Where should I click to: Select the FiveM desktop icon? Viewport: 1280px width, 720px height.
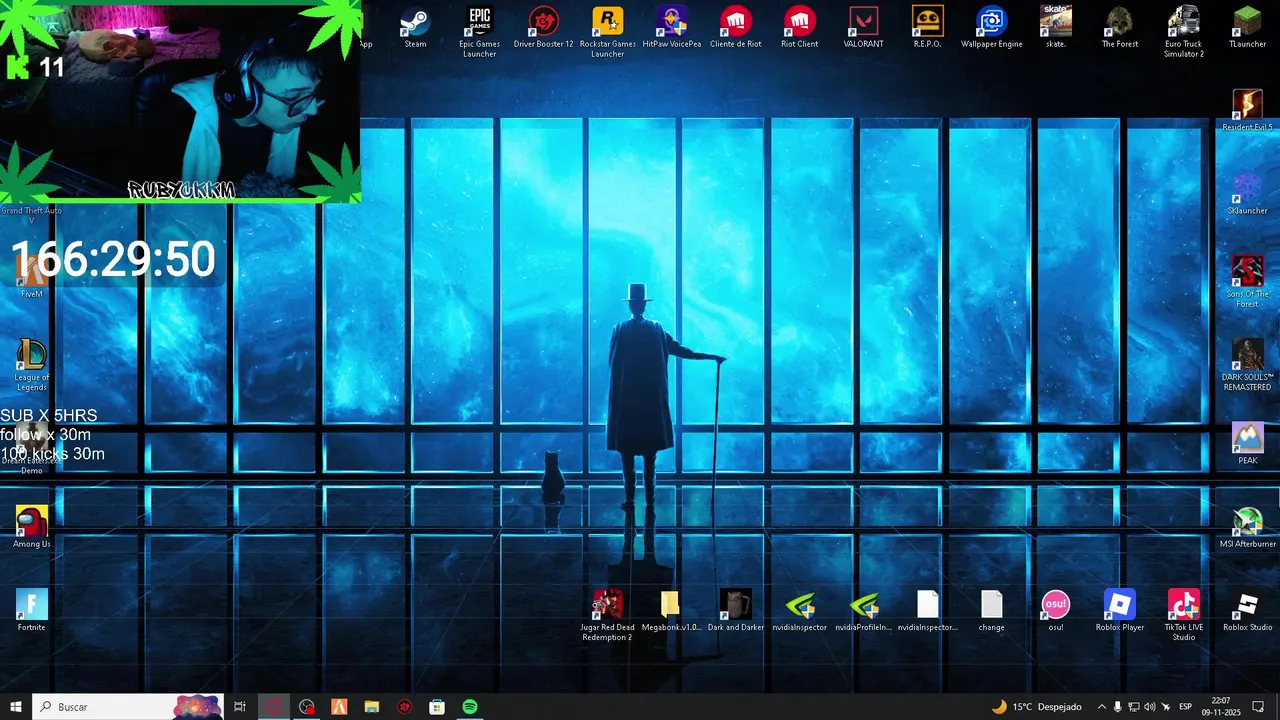[32, 277]
